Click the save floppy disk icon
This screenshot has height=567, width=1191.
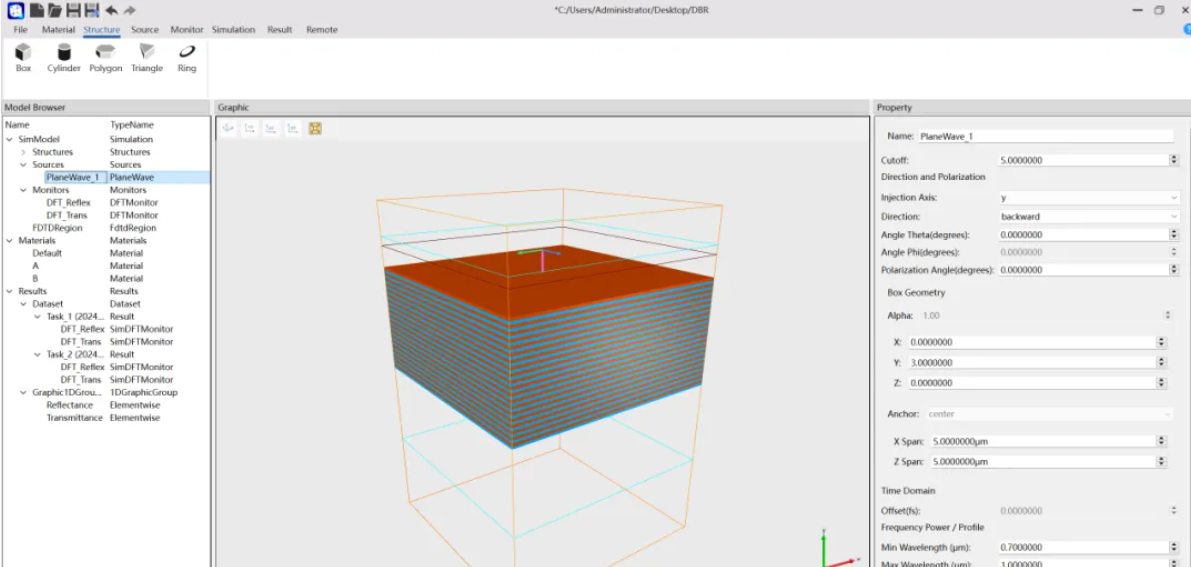pyautogui.click(x=74, y=10)
